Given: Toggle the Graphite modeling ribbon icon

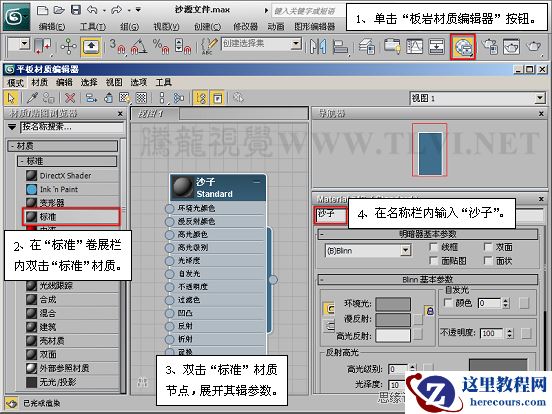Looking at the screenshot, I should 392,47.
